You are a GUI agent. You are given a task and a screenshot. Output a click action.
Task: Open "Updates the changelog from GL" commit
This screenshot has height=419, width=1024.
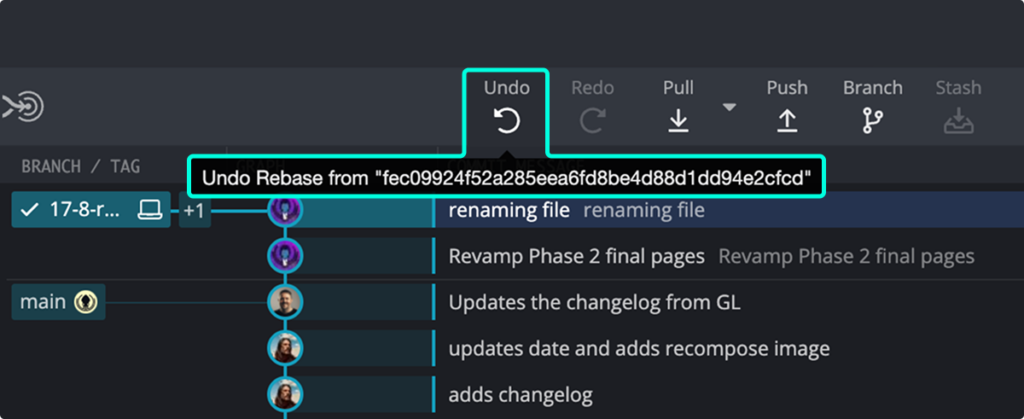point(595,302)
